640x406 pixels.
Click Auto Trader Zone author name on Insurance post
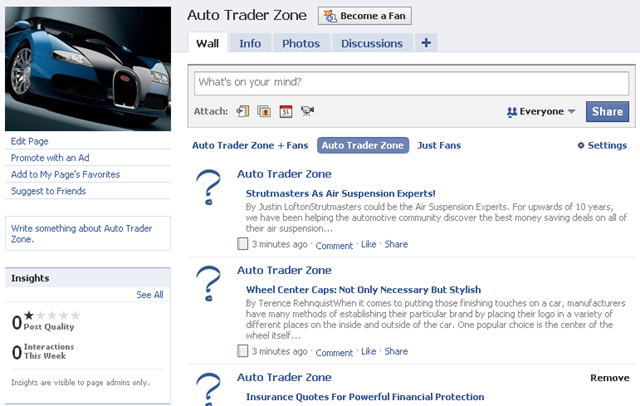coord(284,377)
